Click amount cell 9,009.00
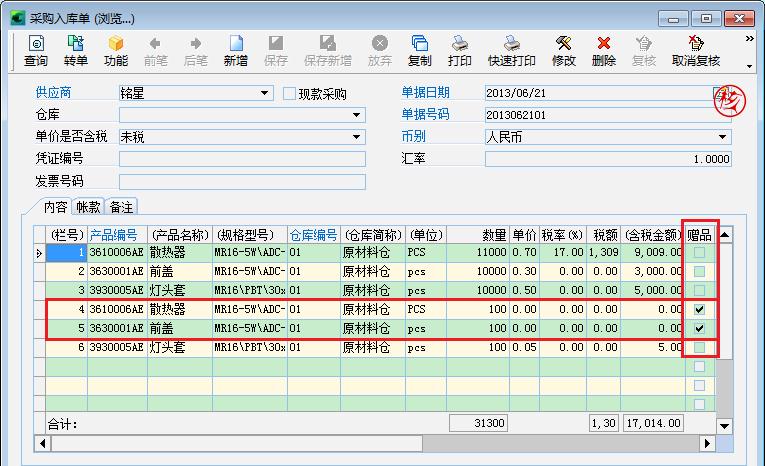The image size is (765, 466). 652,252
